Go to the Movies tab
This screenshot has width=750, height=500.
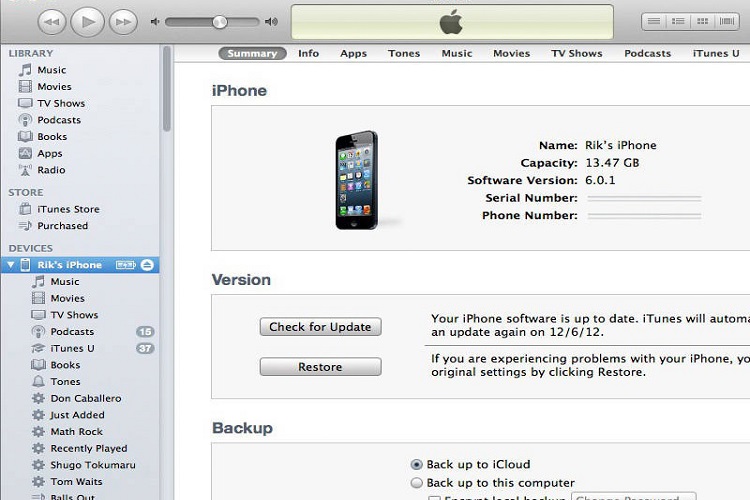[511, 53]
